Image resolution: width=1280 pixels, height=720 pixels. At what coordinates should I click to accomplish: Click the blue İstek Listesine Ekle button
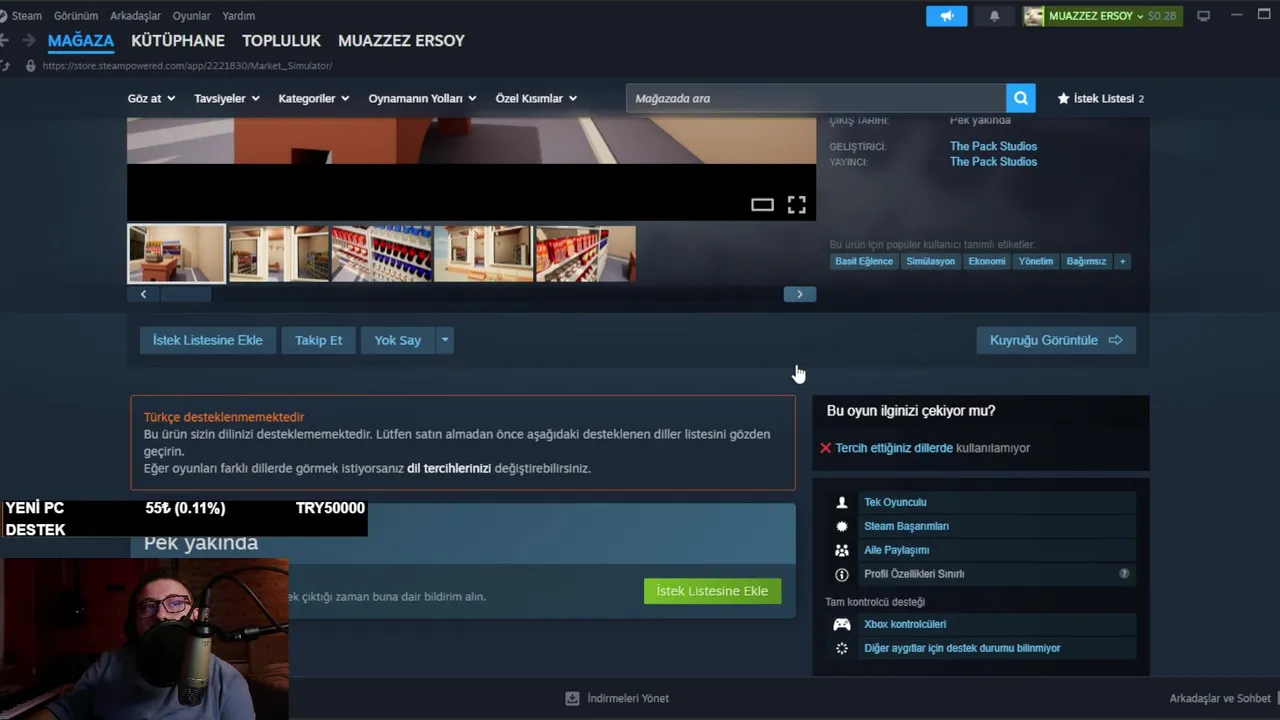(x=207, y=340)
